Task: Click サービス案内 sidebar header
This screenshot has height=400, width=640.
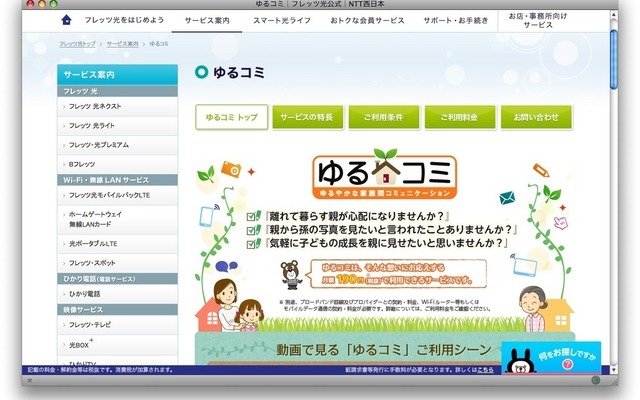Action: pyautogui.click(x=118, y=75)
